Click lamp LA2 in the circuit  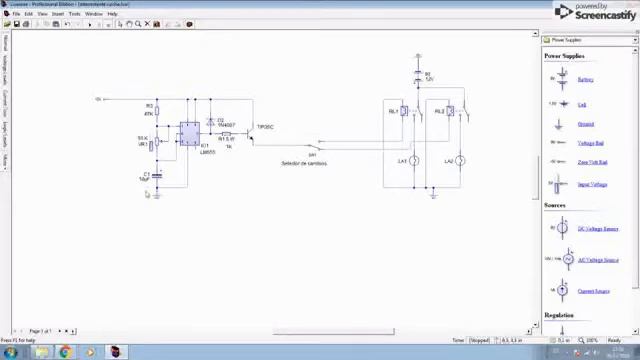pos(460,161)
